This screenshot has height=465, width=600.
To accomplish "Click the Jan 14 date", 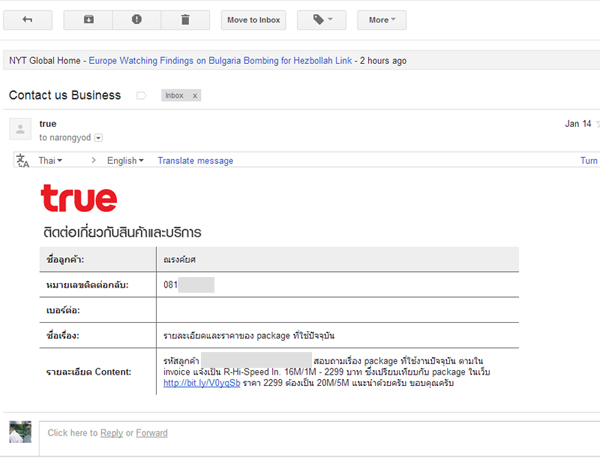I will tap(578, 124).
